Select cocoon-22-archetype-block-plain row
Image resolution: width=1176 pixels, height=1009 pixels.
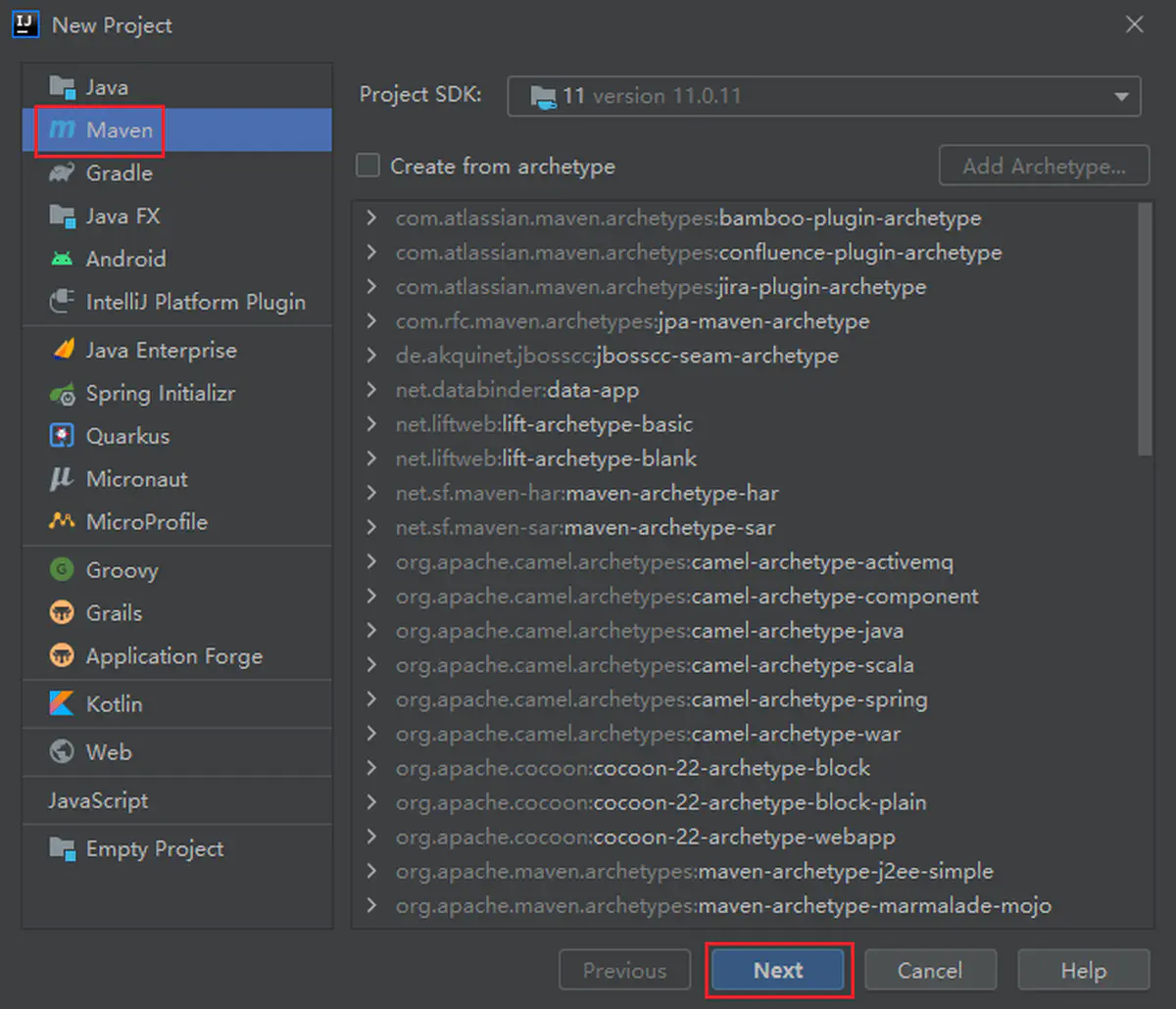745,802
